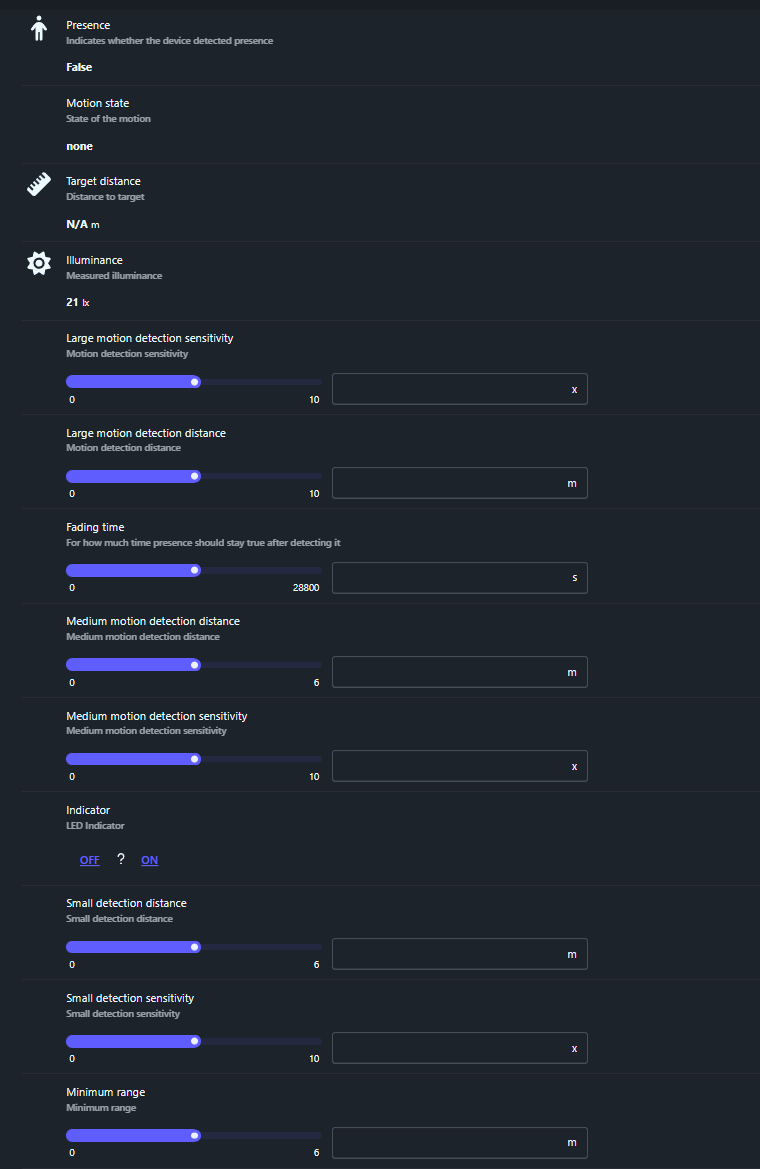Focus the Fading time seconds input field
The width and height of the screenshot is (760, 1169).
(450, 578)
